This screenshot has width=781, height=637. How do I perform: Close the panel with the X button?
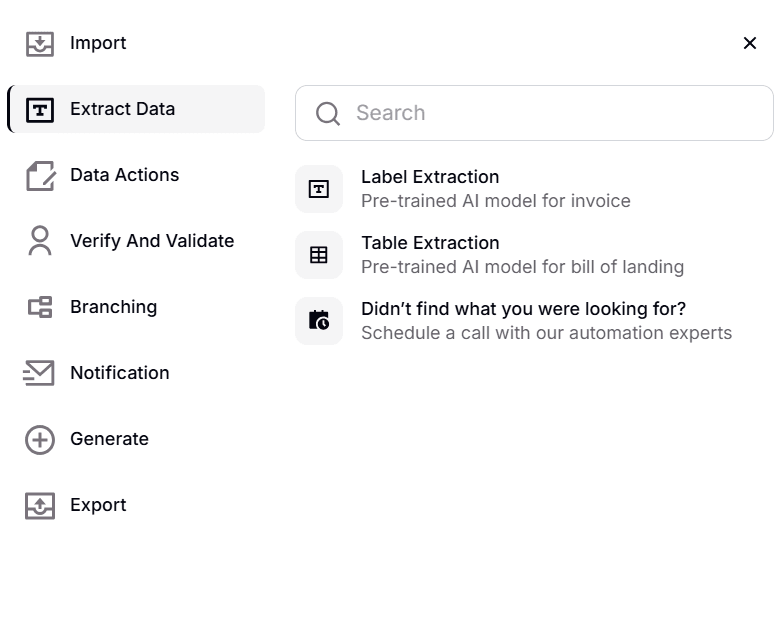[750, 43]
